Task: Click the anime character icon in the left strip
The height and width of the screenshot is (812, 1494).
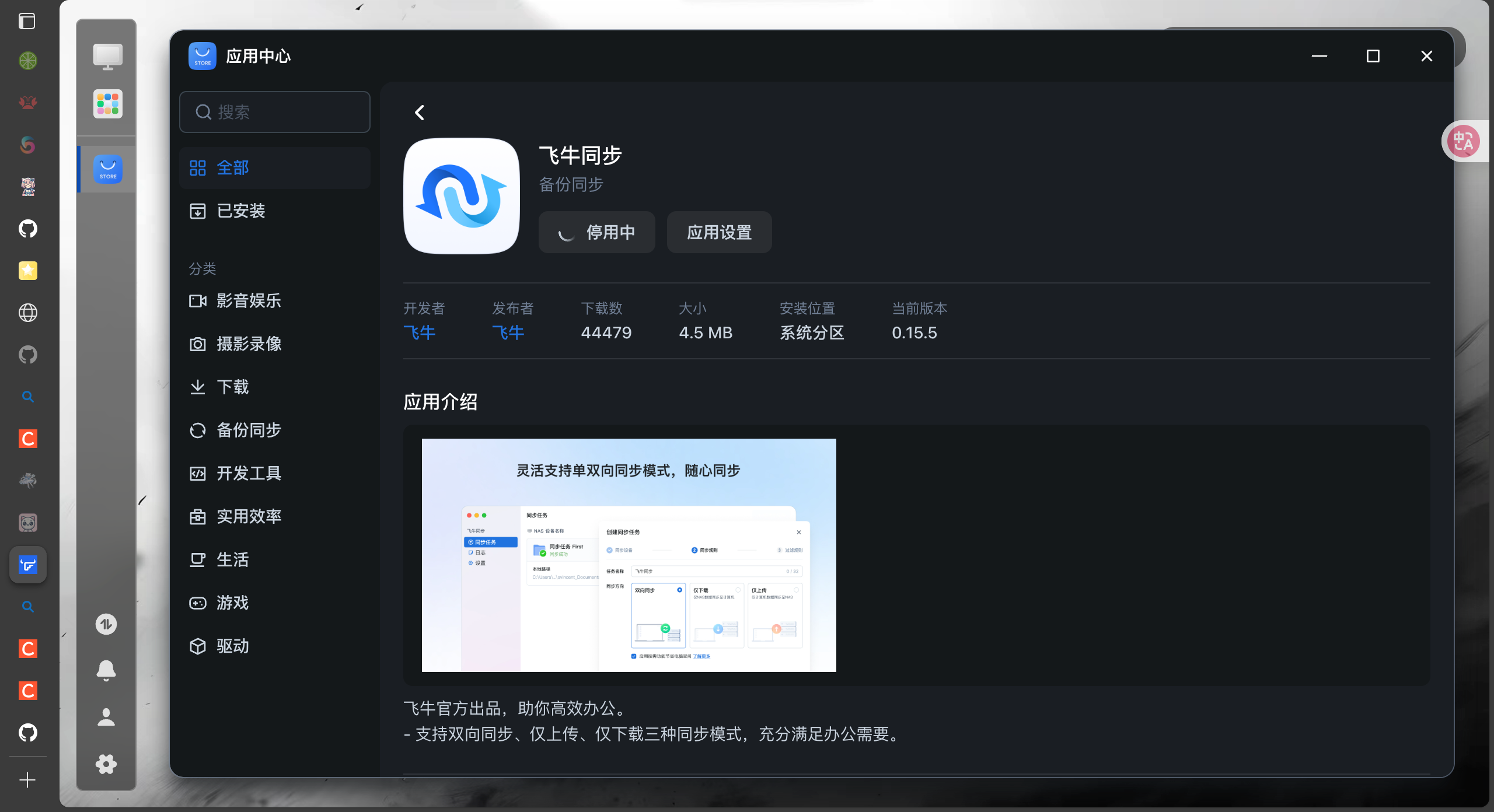Action: [x=28, y=187]
